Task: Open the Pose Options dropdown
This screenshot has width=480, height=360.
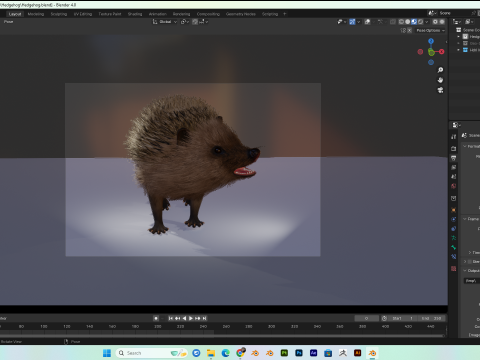Action: click(x=430, y=30)
